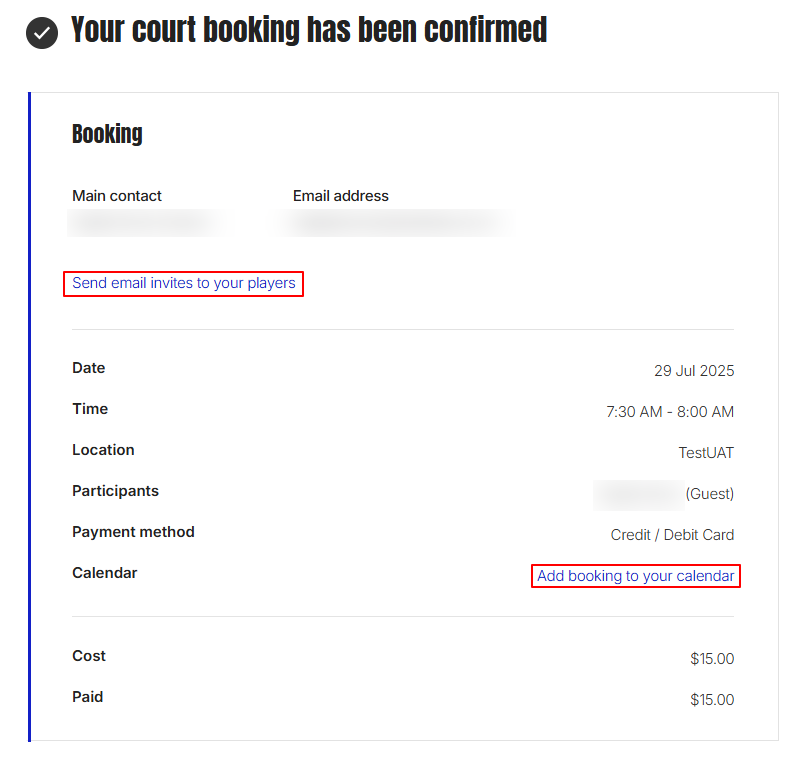Screen dimensions: 803x764
Task: Click the TestUAT location value
Action: point(706,453)
